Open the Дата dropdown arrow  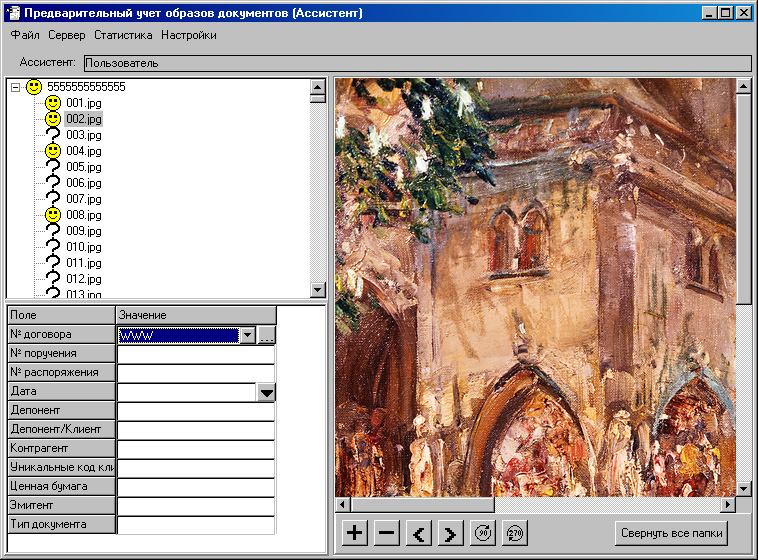[266, 393]
